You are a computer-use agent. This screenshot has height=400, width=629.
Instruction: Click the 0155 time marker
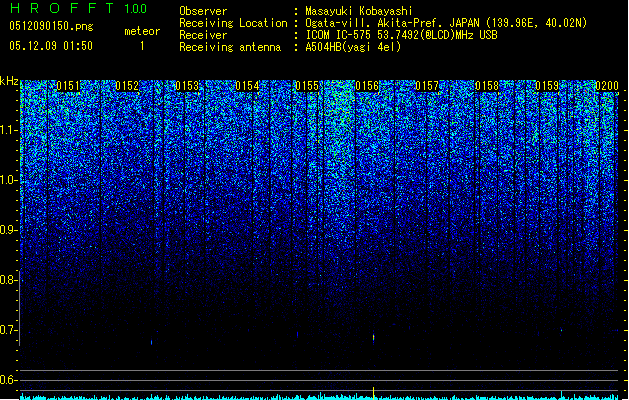point(307,86)
